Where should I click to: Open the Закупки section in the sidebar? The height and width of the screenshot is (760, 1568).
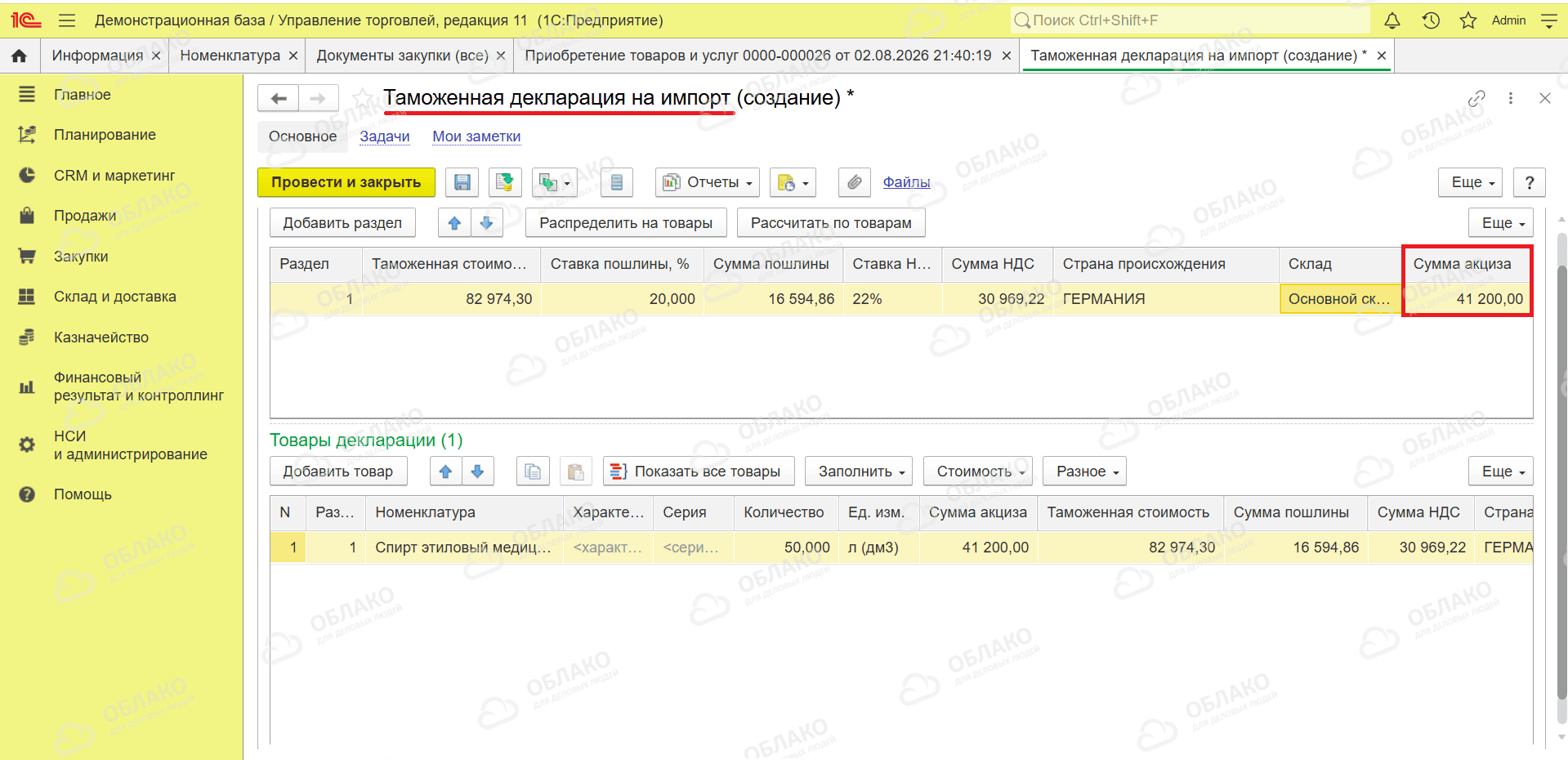coord(81,257)
